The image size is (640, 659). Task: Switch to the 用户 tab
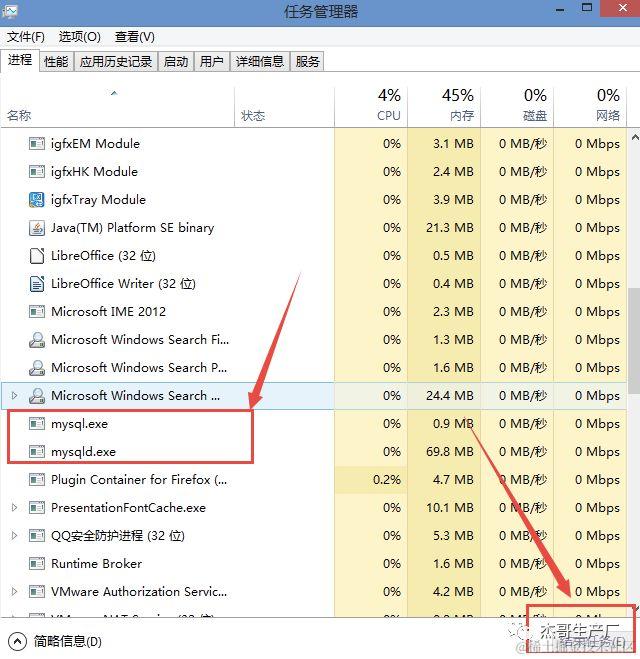tap(211, 62)
